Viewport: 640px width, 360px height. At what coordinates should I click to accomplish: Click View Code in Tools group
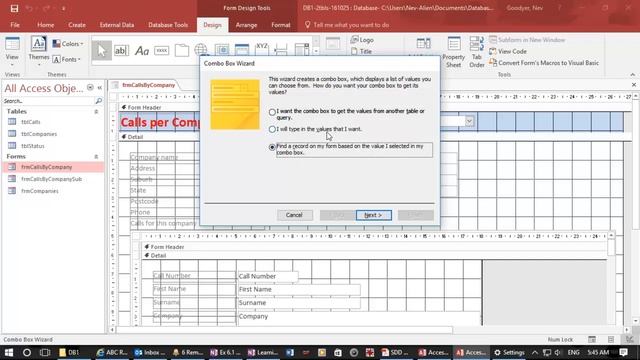point(508,51)
